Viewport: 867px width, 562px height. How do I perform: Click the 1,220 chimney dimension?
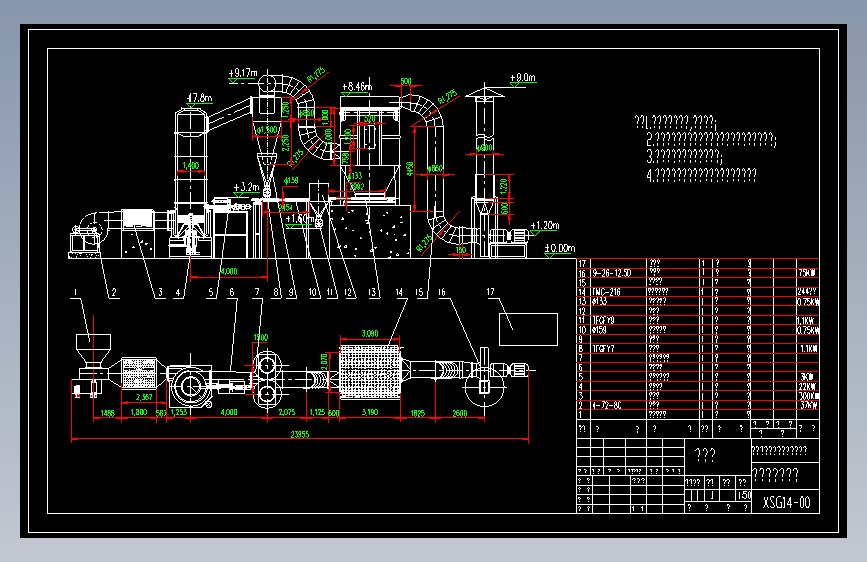[504, 185]
